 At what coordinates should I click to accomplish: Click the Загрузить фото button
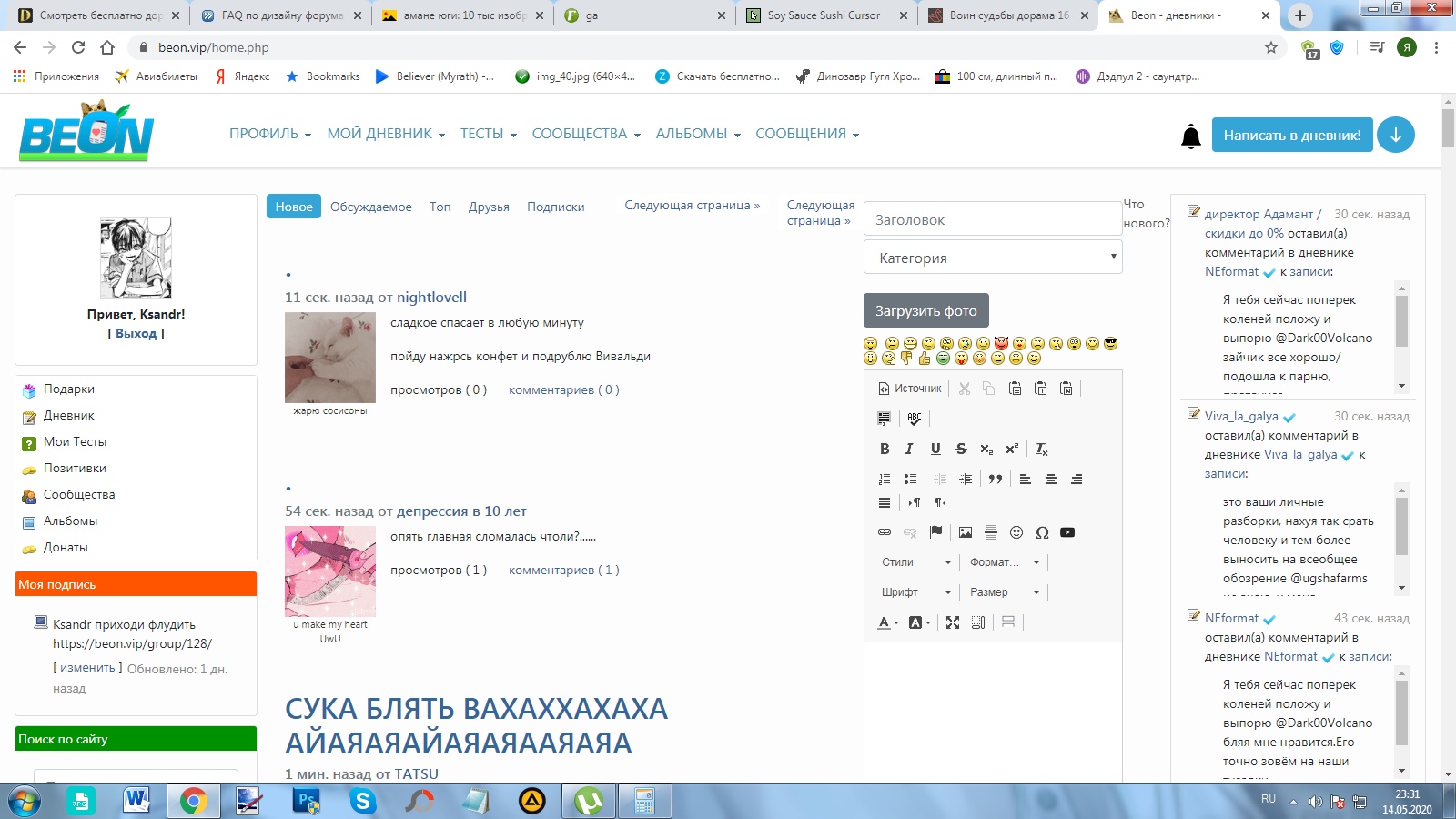(926, 310)
